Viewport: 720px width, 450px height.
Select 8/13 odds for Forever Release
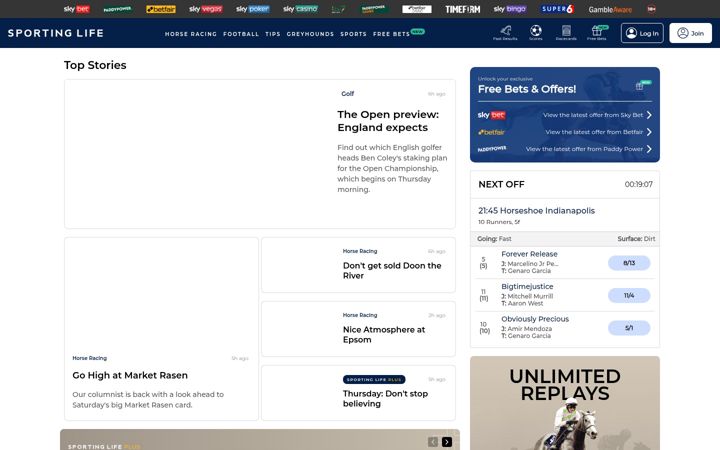point(629,263)
